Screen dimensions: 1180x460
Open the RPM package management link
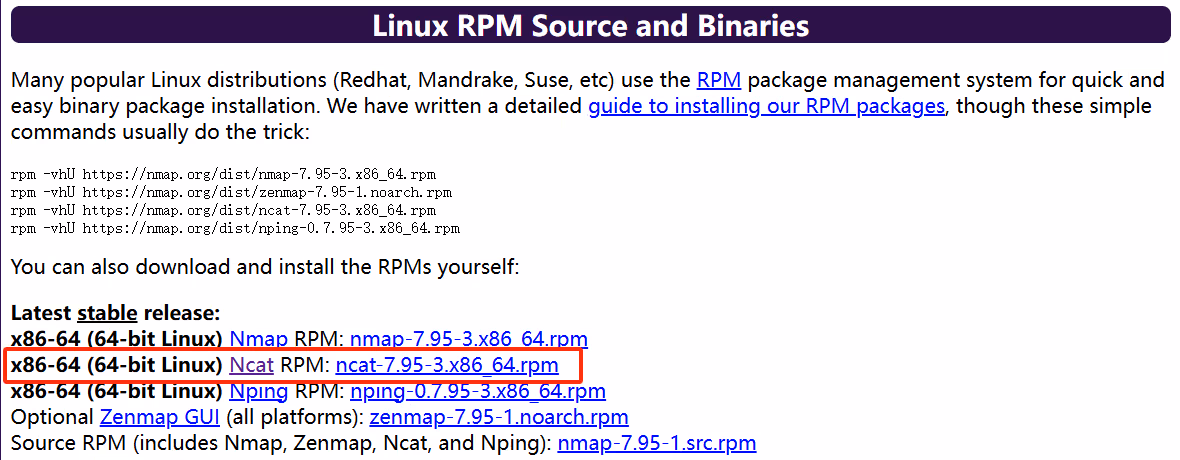click(719, 79)
